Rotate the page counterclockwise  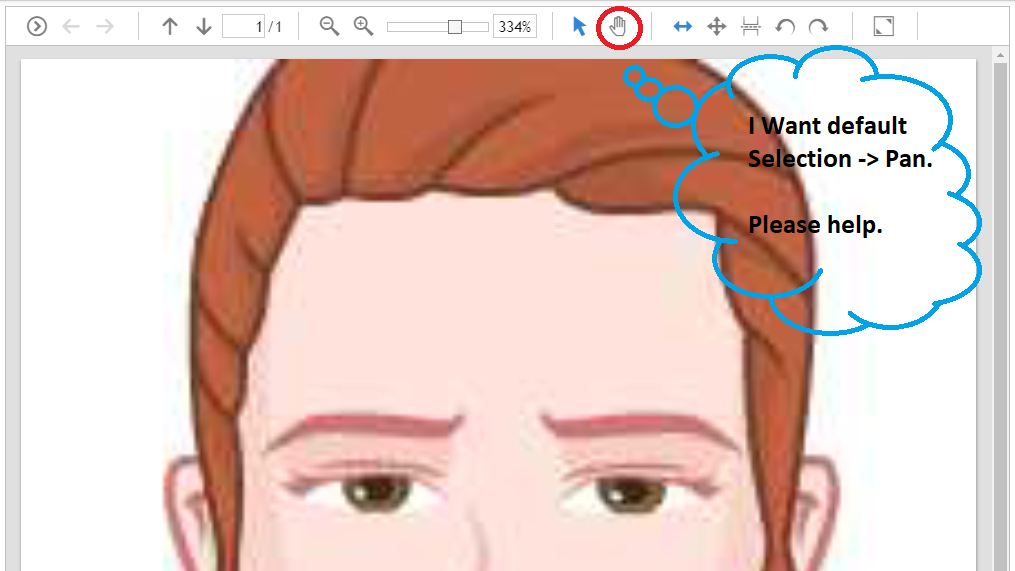785,27
